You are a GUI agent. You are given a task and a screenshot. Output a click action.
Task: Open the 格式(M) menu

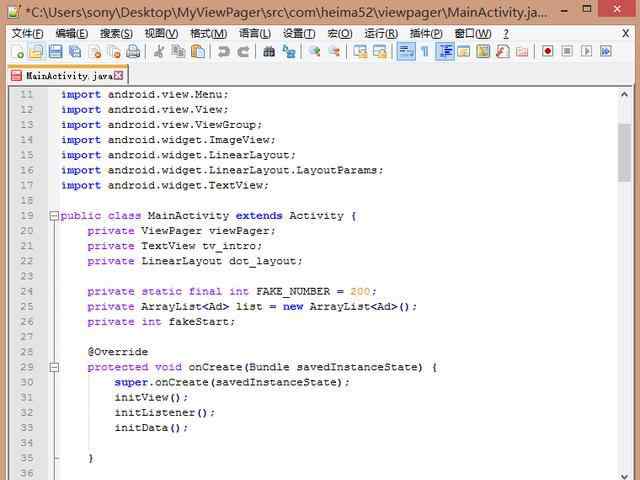pos(209,33)
